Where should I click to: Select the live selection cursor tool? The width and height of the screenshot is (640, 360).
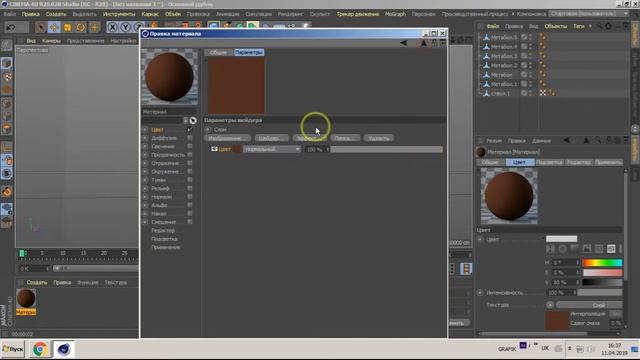pyautogui.click(x=40, y=27)
